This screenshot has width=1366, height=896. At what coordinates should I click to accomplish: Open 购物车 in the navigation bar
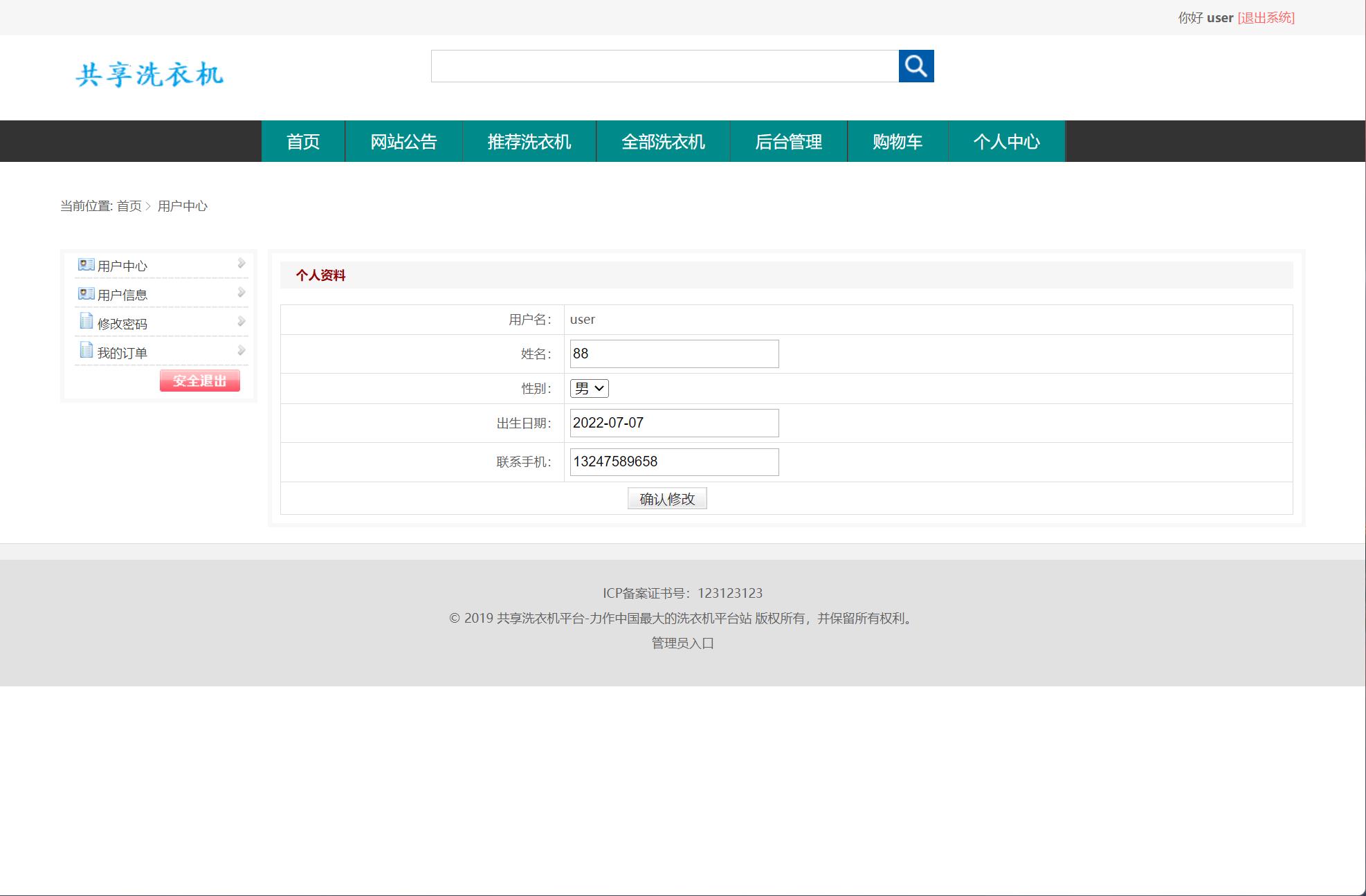(x=897, y=142)
